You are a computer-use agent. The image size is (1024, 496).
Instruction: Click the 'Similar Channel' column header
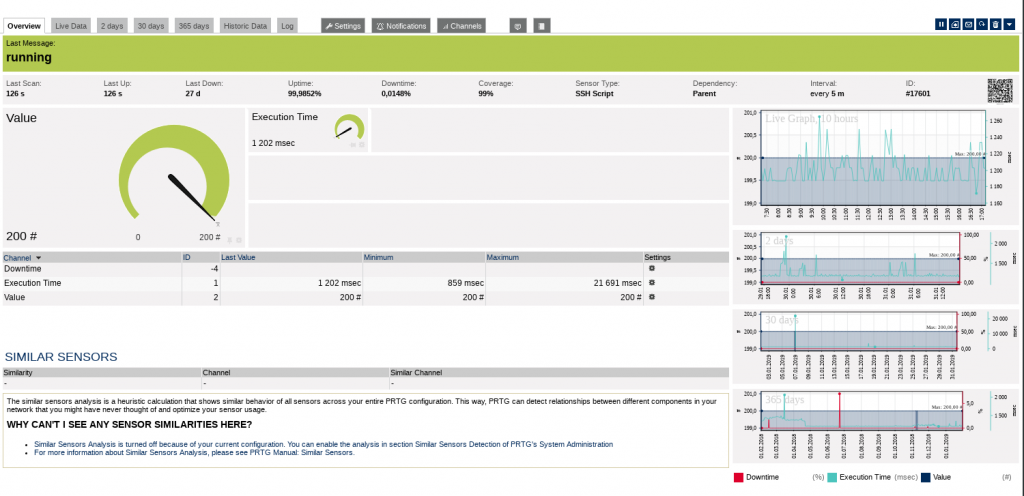(416, 373)
